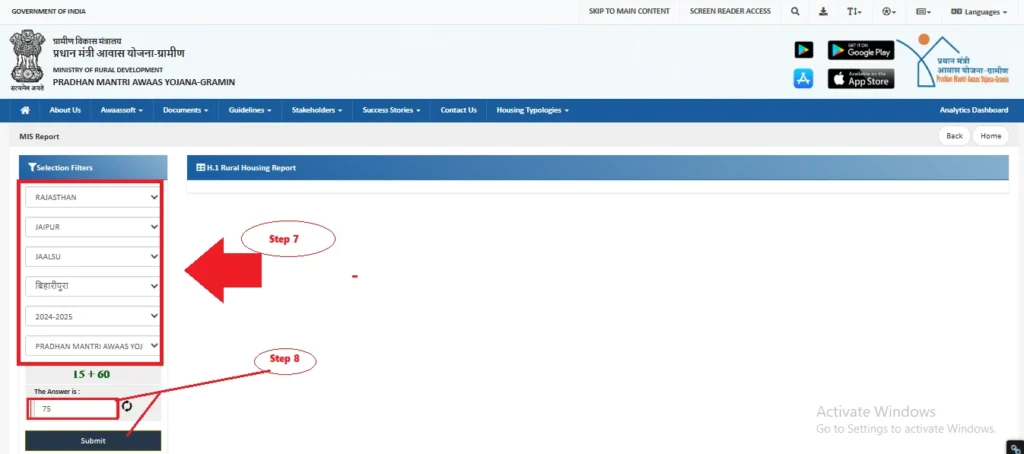This screenshot has height=454, width=1024.
Task: Refresh the captcha with reload icon
Action: pyautogui.click(x=127, y=406)
